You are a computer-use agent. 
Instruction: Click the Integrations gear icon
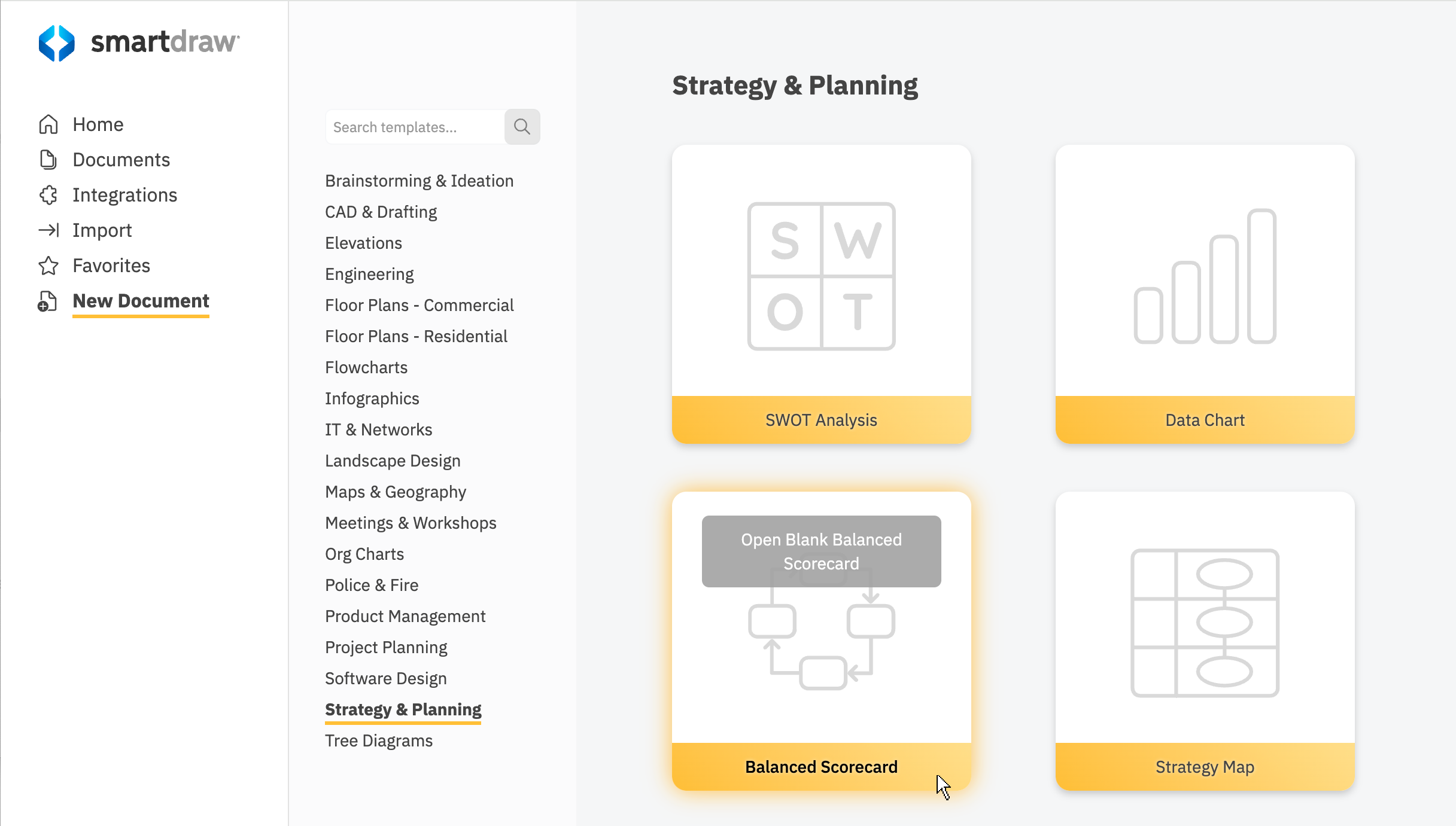[x=48, y=194]
